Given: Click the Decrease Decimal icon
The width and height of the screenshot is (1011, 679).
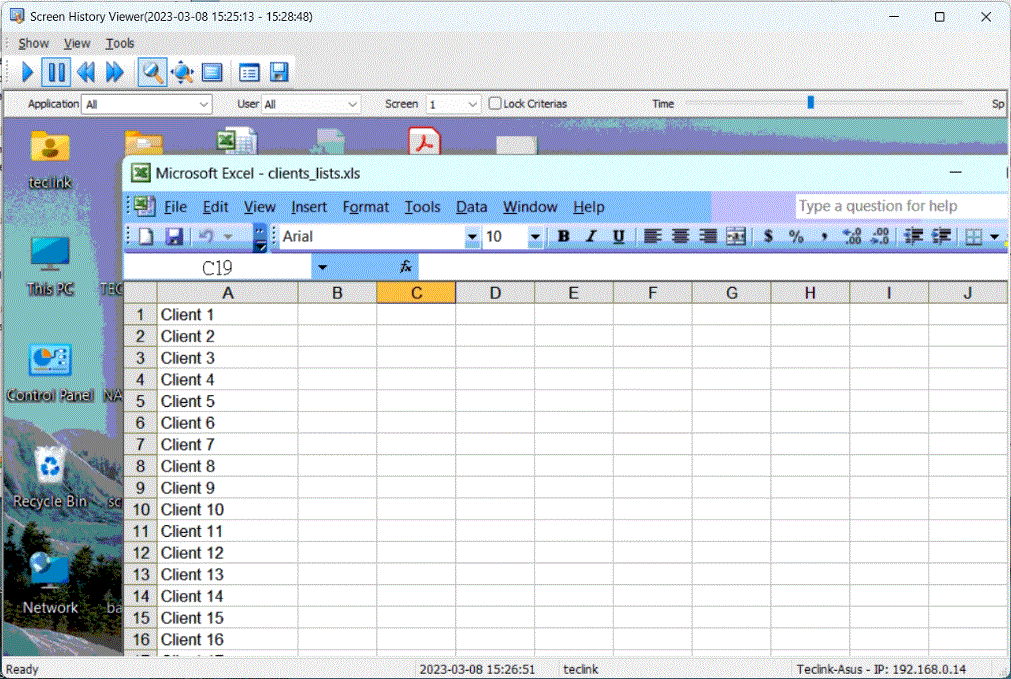Looking at the screenshot, I should click(879, 237).
